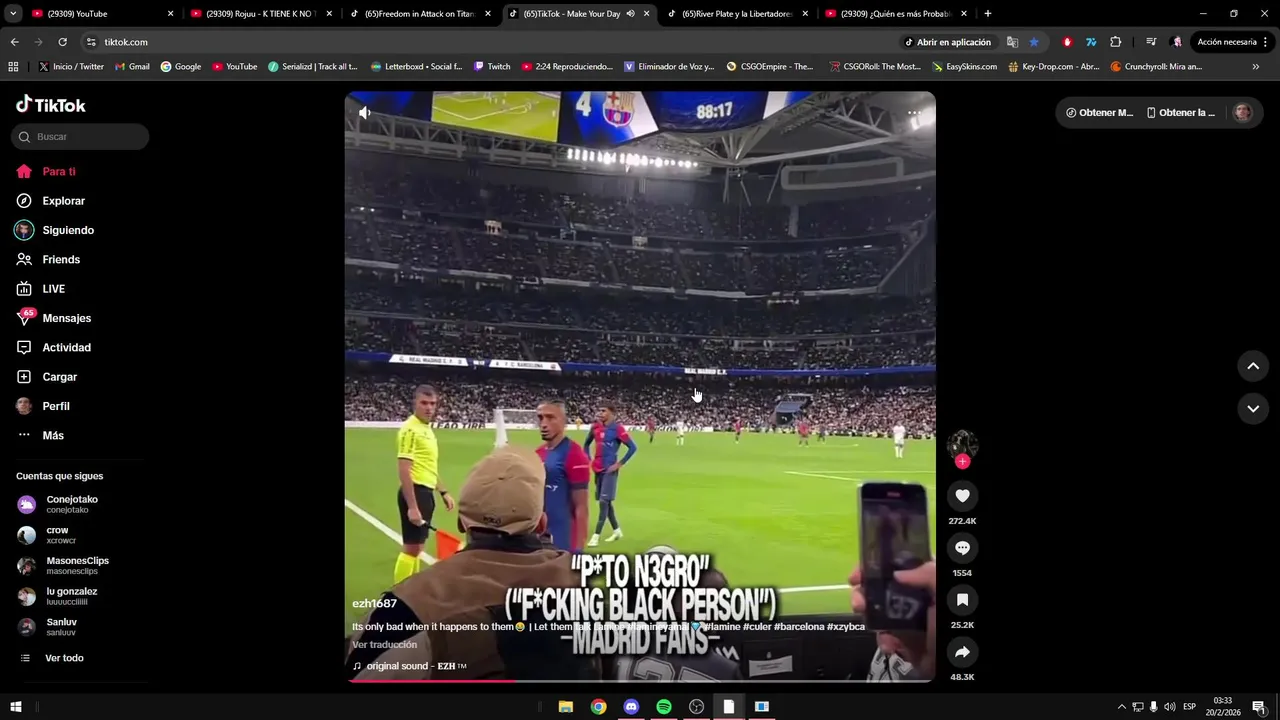Click Acción necesaria profile chip
This screenshot has width=1280, height=720.
tap(1217, 42)
